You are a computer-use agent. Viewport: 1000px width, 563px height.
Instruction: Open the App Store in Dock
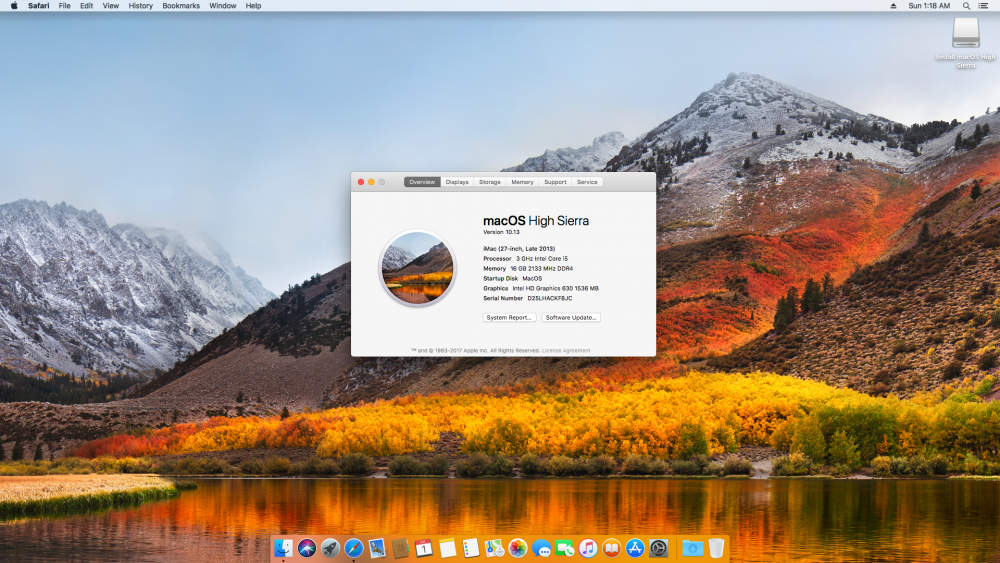635,548
